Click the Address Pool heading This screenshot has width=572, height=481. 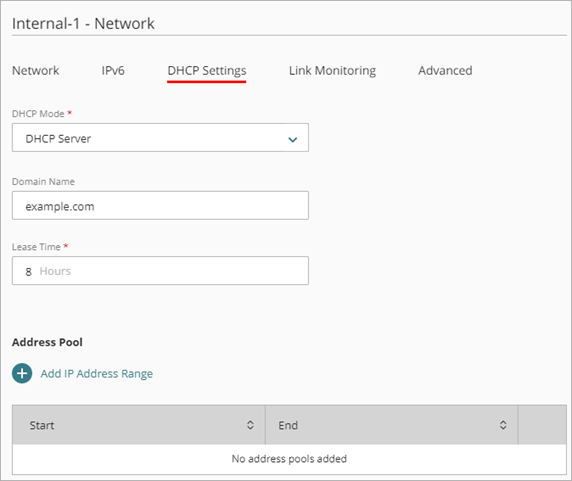[x=47, y=342]
